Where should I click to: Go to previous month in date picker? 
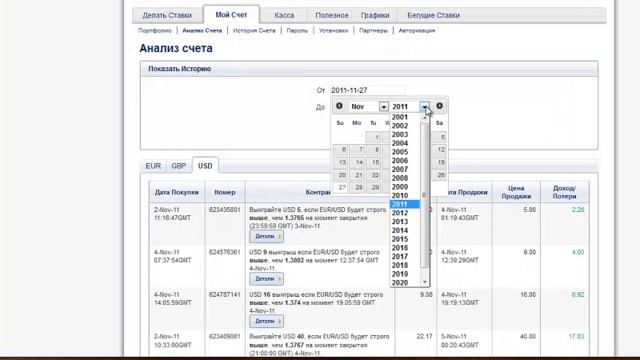339,106
